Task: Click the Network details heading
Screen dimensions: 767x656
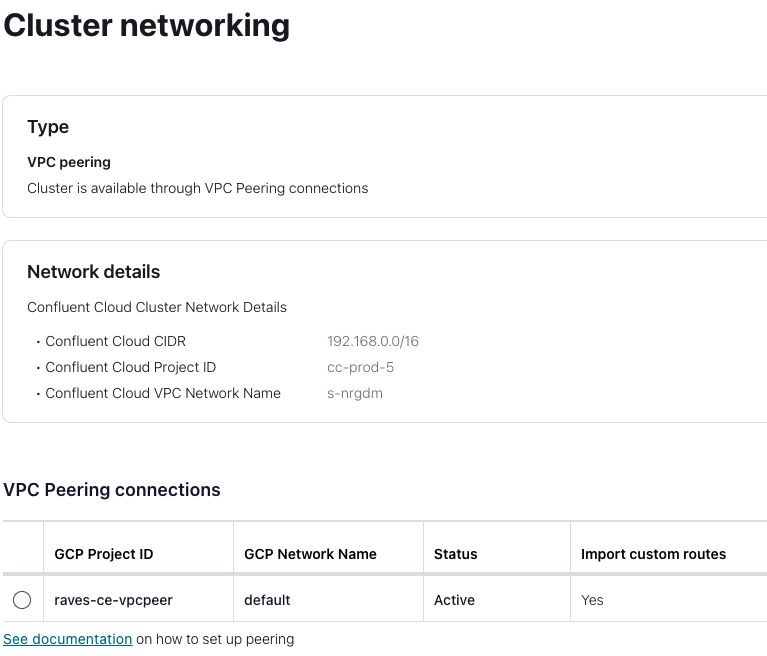Action: 93,272
